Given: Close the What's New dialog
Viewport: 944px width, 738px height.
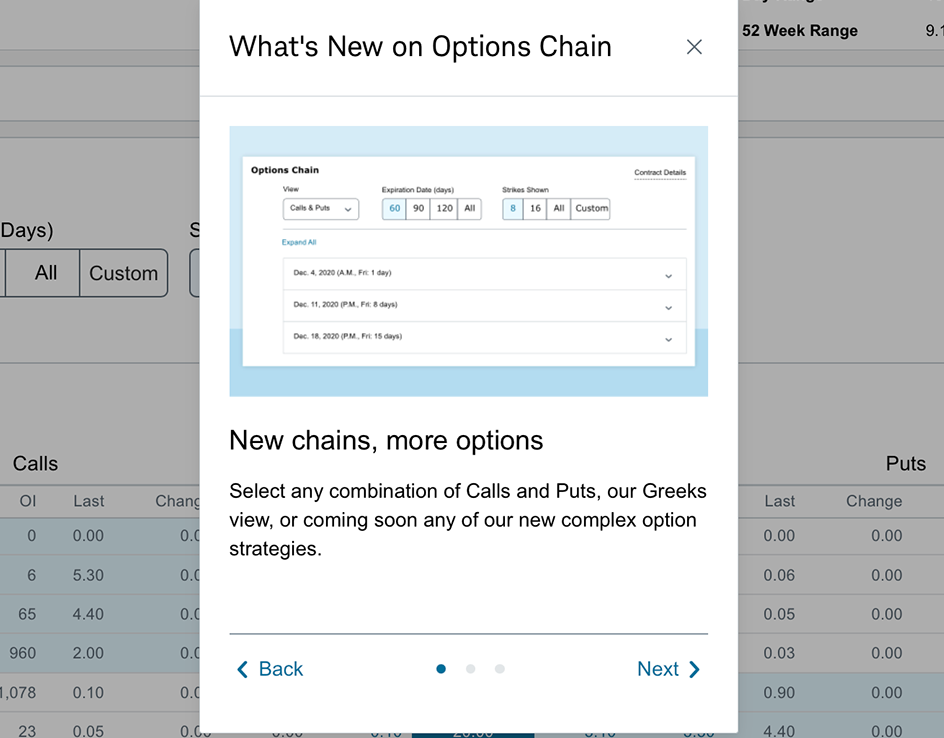Looking at the screenshot, I should pyautogui.click(x=694, y=47).
